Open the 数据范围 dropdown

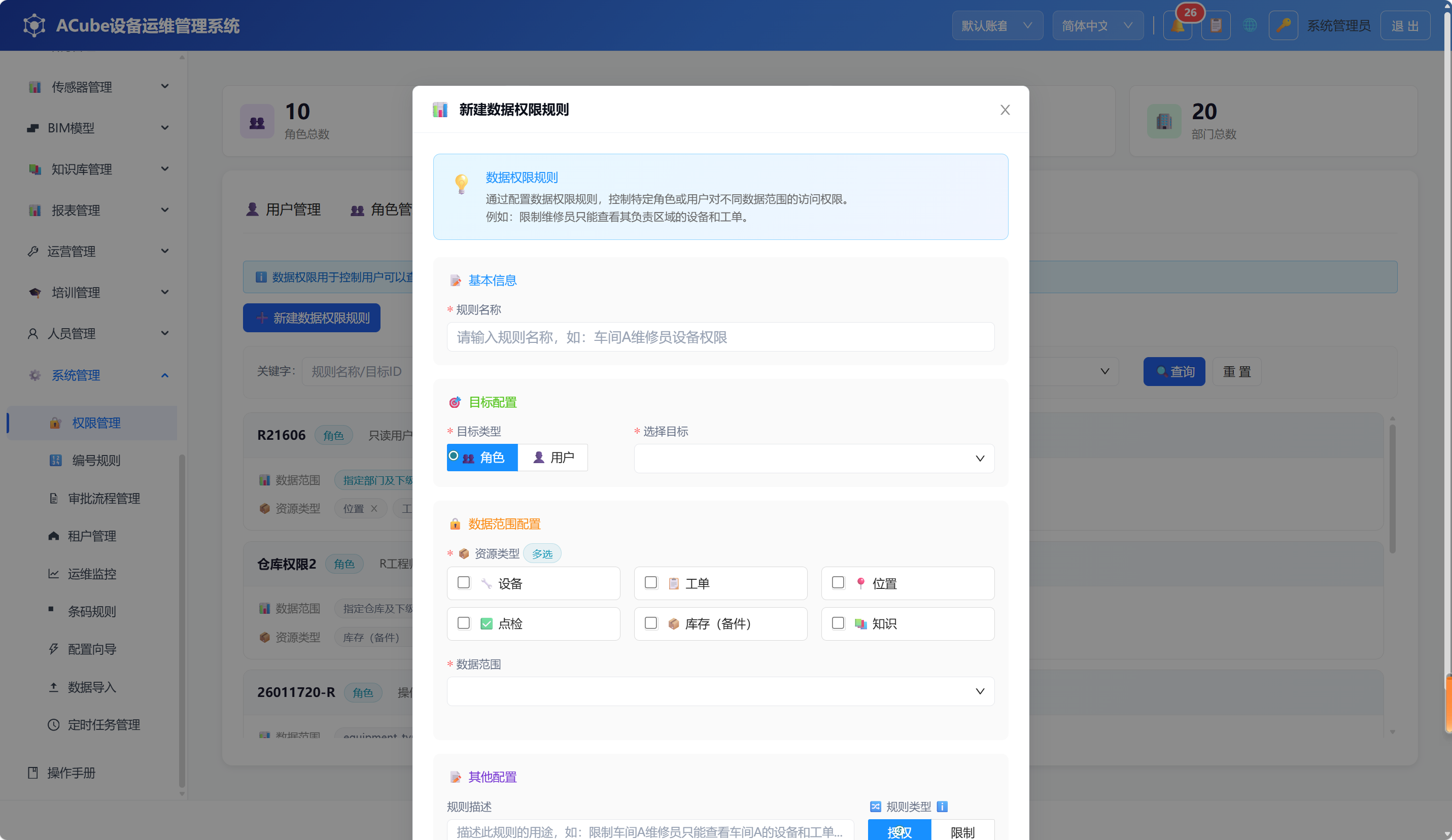[720, 691]
